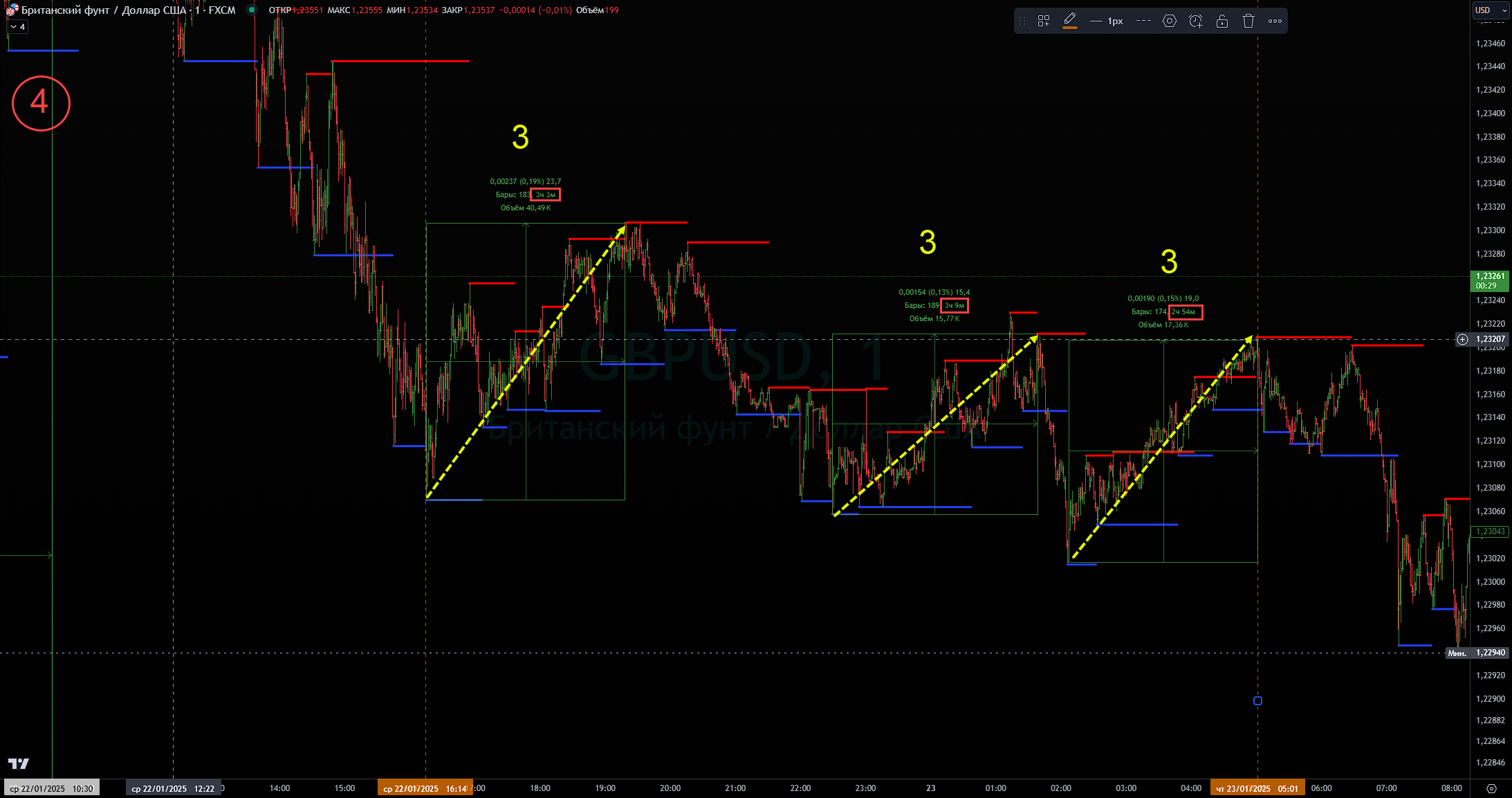Delete the drawing with the trash icon
The image size is (1512, 798).
coord(1248,21)
